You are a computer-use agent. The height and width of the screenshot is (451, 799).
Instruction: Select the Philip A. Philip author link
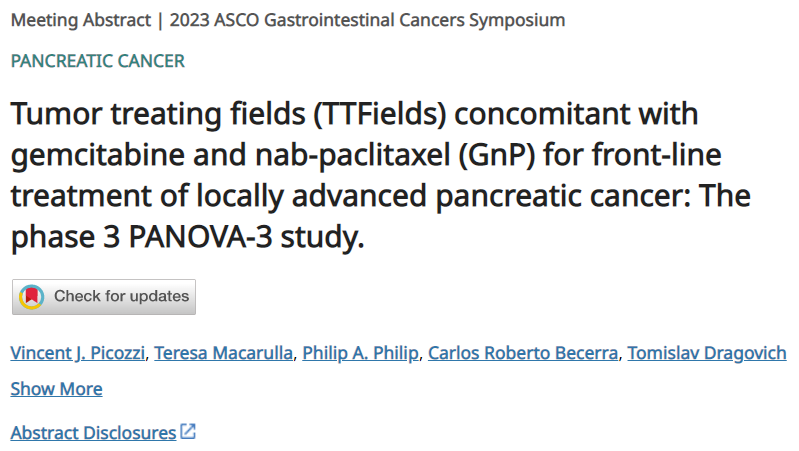pyautogui.click(x=360, y=353)
